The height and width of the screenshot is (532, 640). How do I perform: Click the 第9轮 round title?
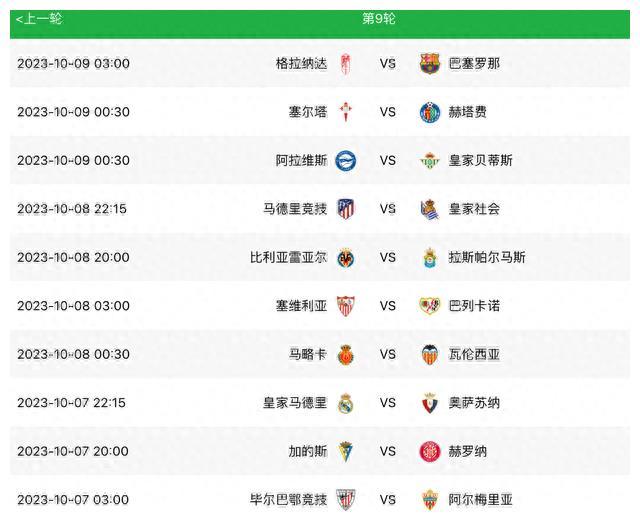(x=379, y=18)
